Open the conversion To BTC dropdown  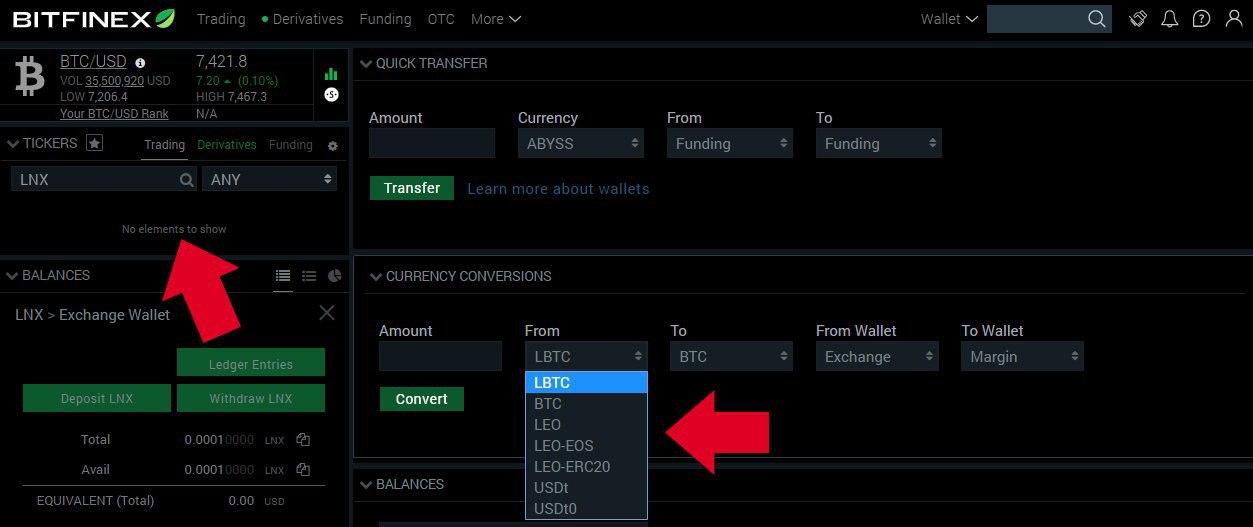732,357
